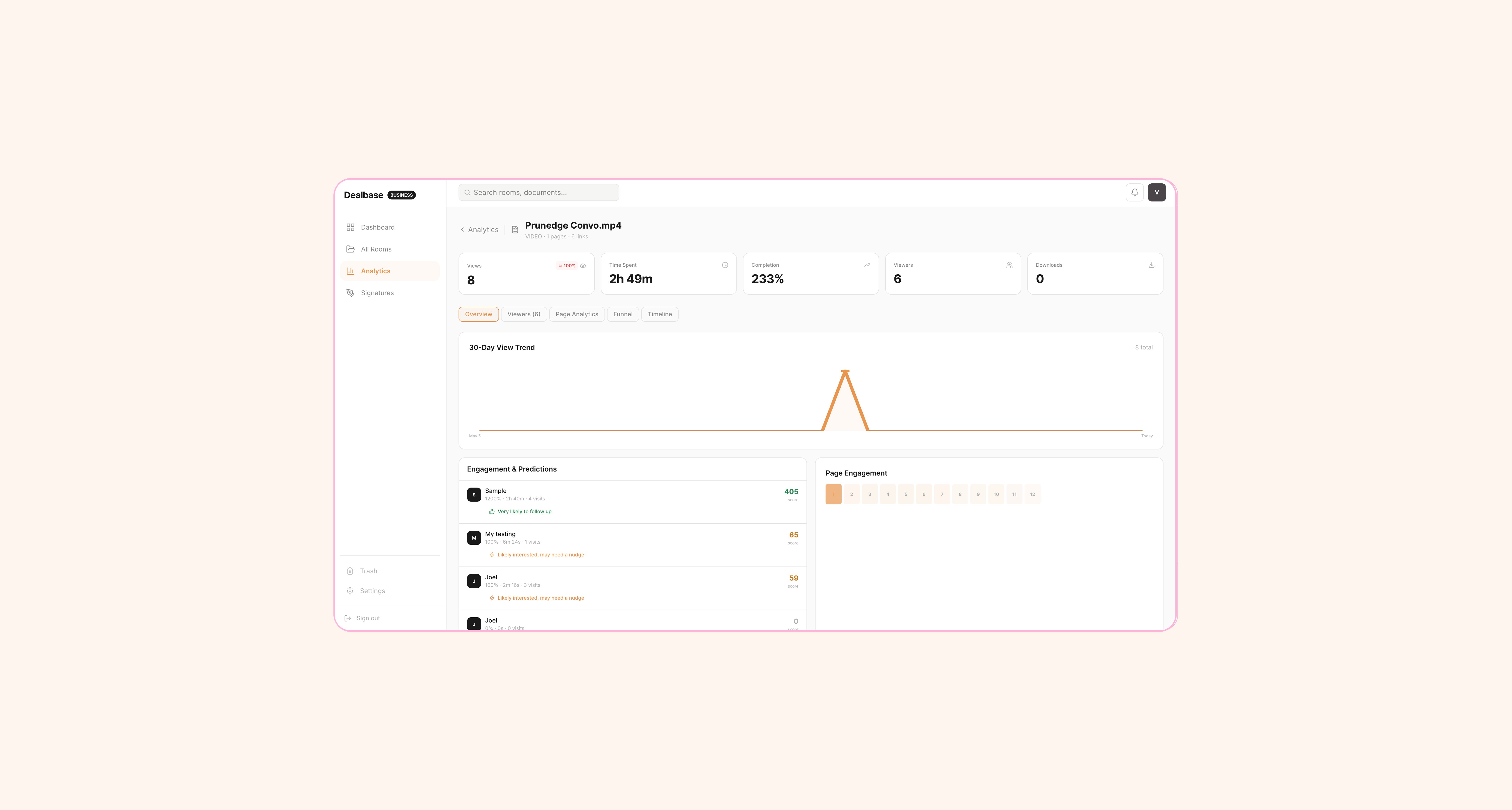
Task: Go back to Analytics via breadcrumb
Action: click(479, 229)
